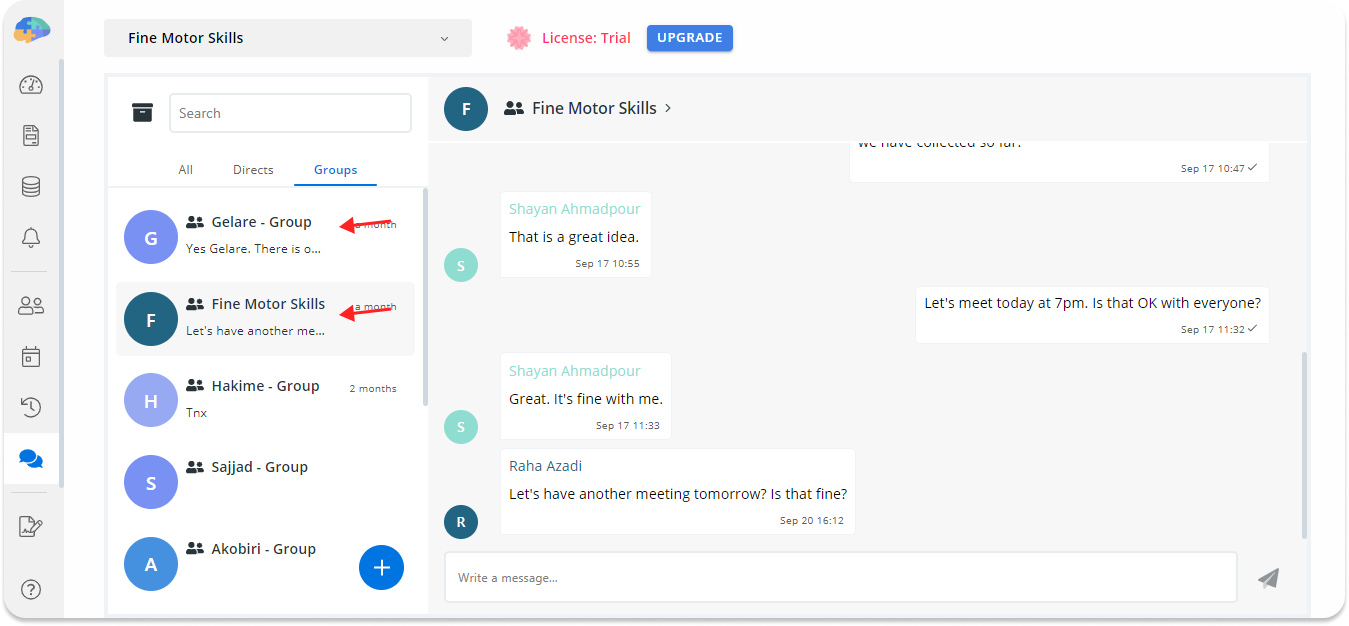Open the Calendar from the sidebar
Image resolution: width=1349 pixels, height=626 pixels.
point(31,356)
